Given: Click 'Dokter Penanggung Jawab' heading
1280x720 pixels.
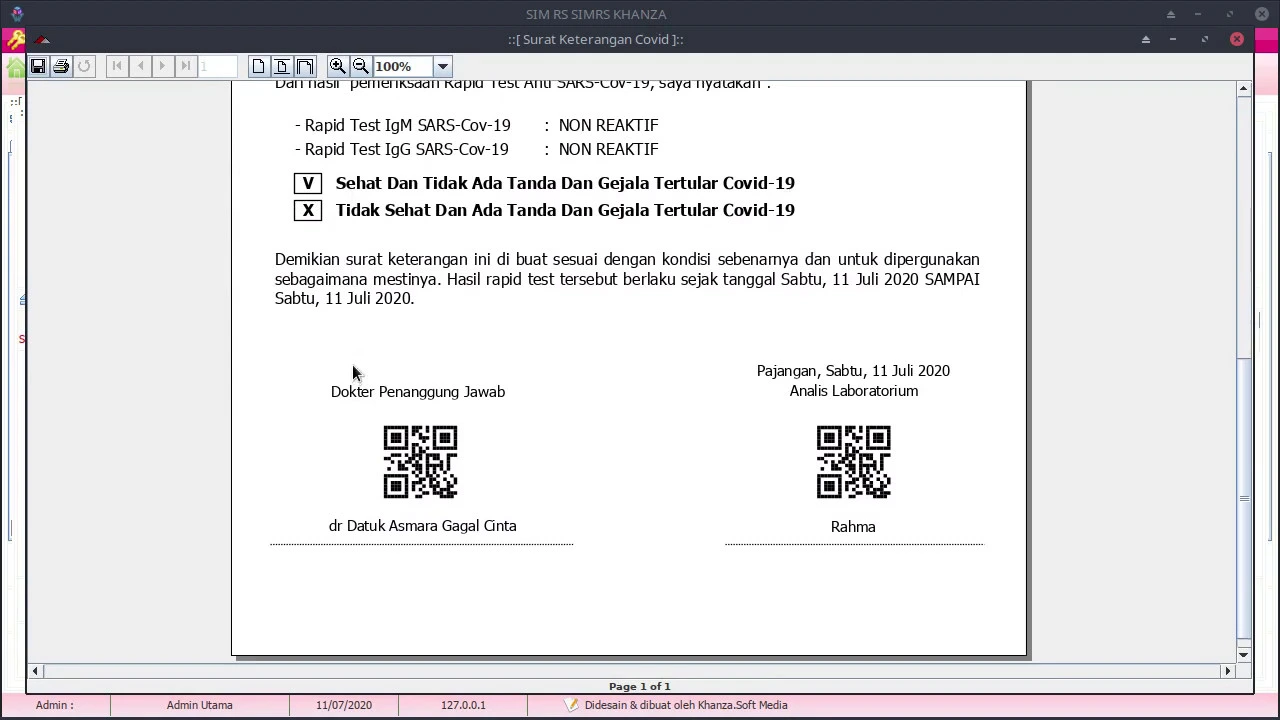Looking at the screenshot, I should coord(418,392).
